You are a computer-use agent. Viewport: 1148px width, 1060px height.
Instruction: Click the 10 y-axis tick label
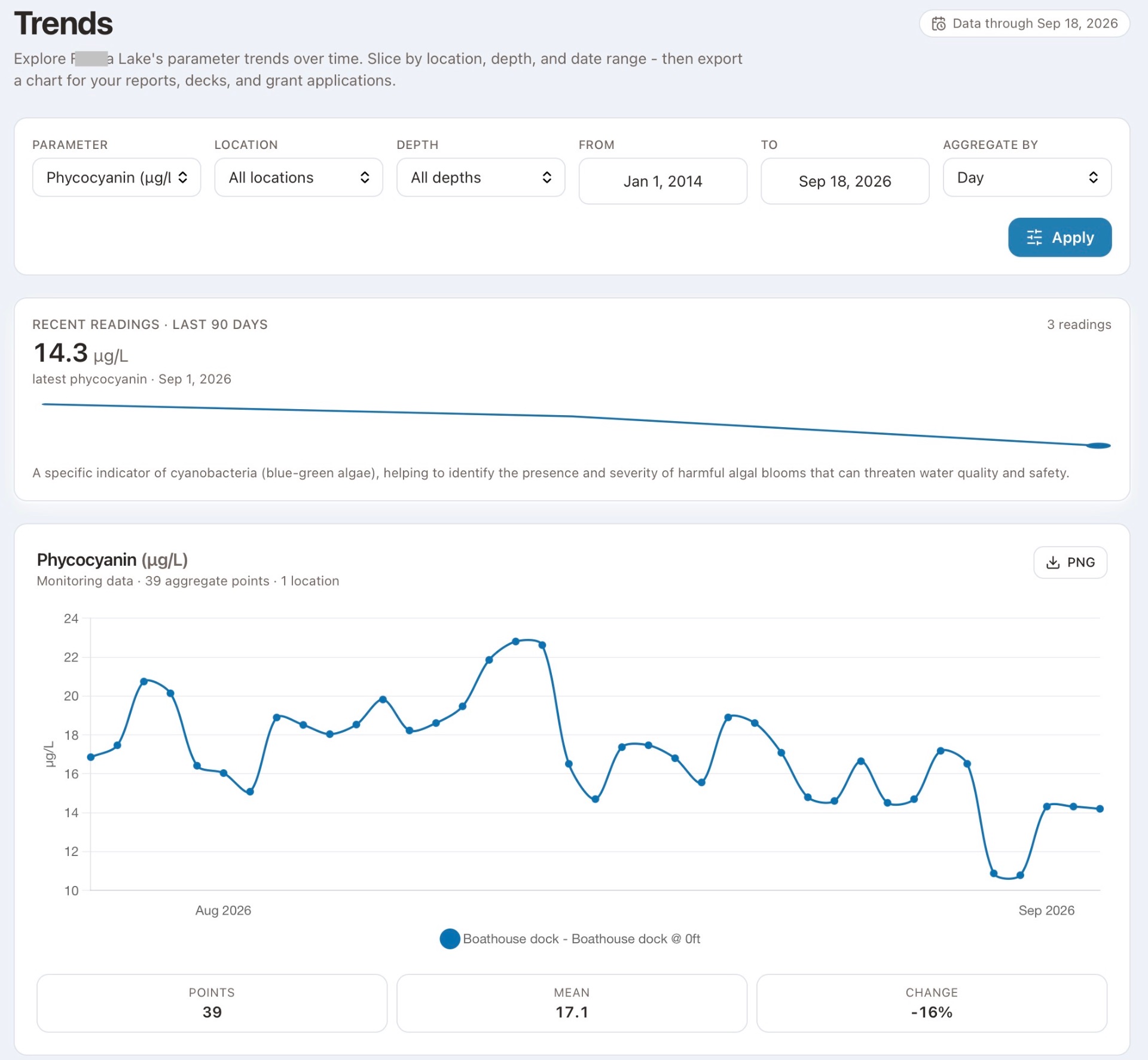71,891
